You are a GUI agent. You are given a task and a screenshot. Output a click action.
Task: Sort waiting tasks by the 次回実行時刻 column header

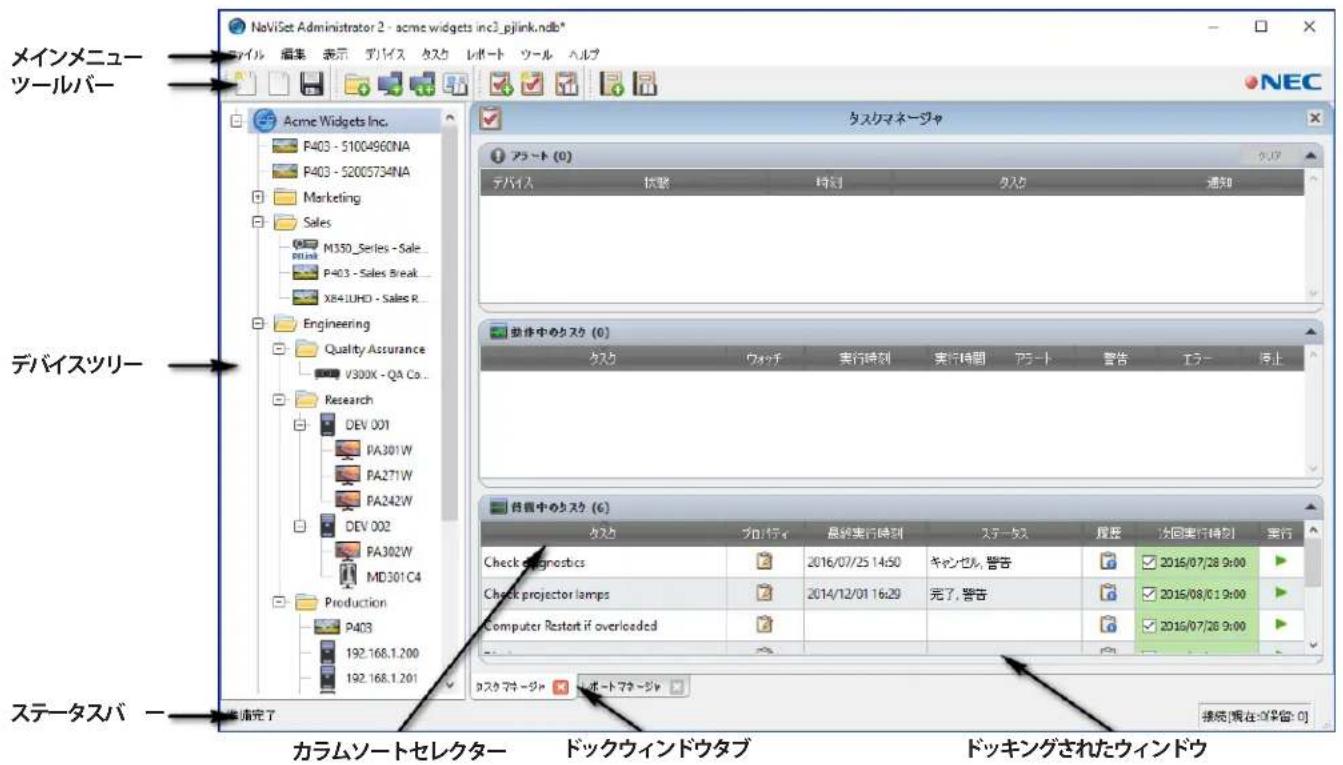(1197, 534)
